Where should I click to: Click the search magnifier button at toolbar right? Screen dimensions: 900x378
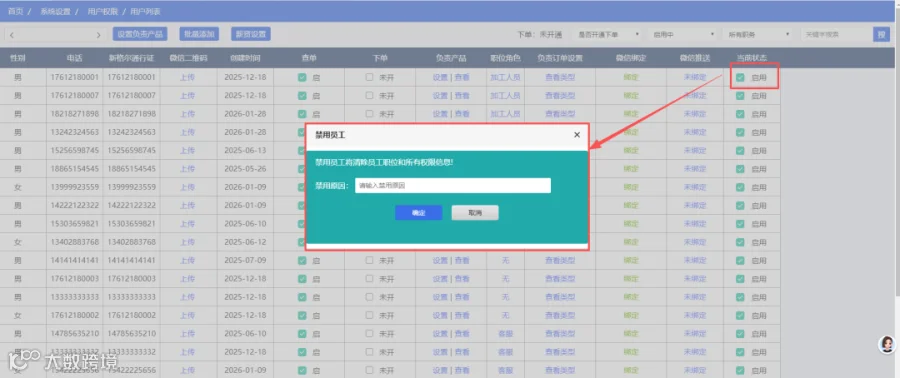(x=881, y=34)
